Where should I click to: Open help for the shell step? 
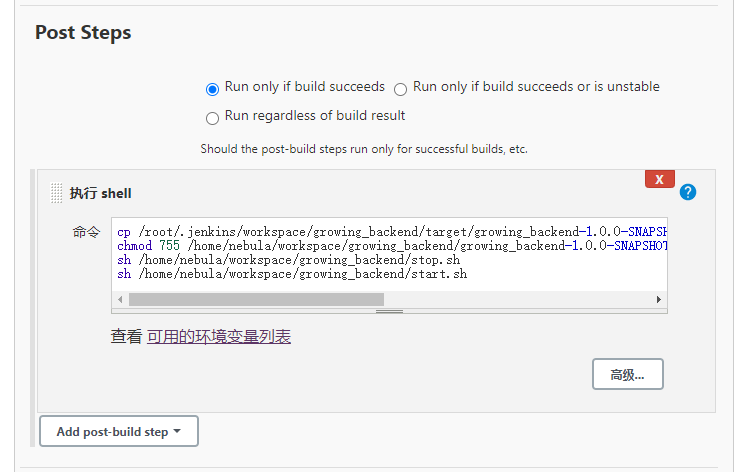pos(688,192)
